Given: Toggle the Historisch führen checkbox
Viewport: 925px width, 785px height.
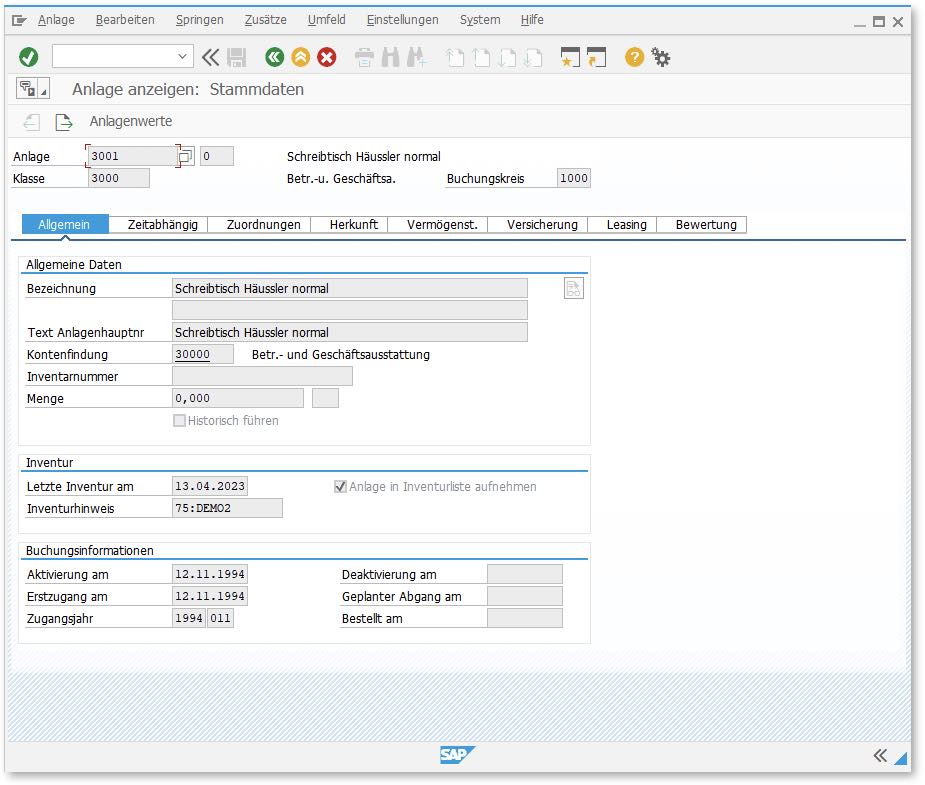Looking at the screenshot, I should click(x=180, y=421).
